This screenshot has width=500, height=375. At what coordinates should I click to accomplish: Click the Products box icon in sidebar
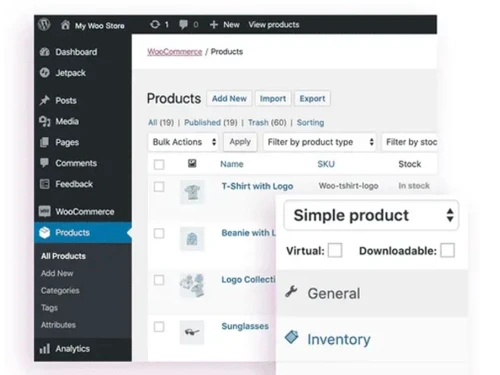coord(45,232)
